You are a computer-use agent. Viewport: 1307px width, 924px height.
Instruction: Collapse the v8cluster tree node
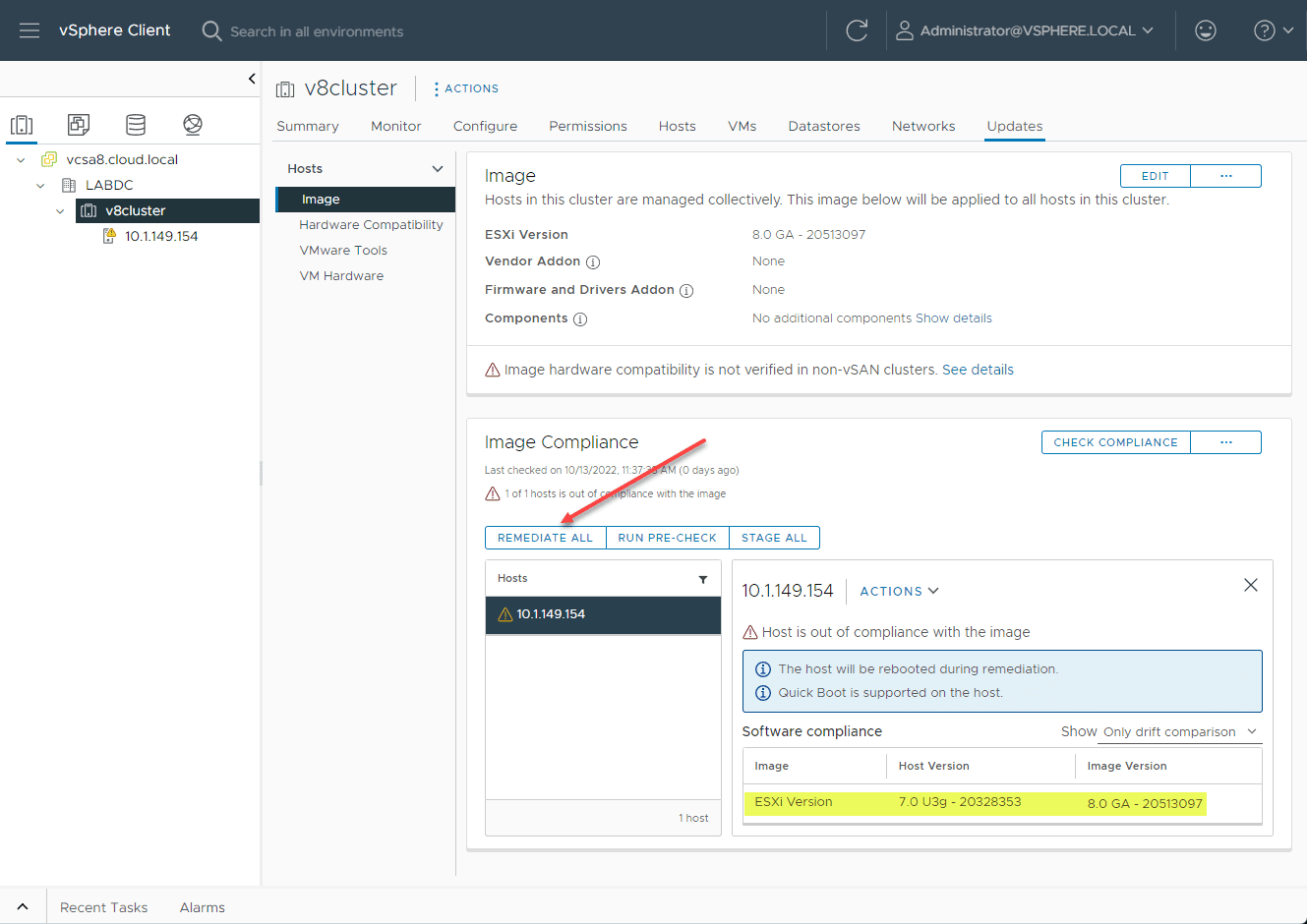[x=60, y=210]
